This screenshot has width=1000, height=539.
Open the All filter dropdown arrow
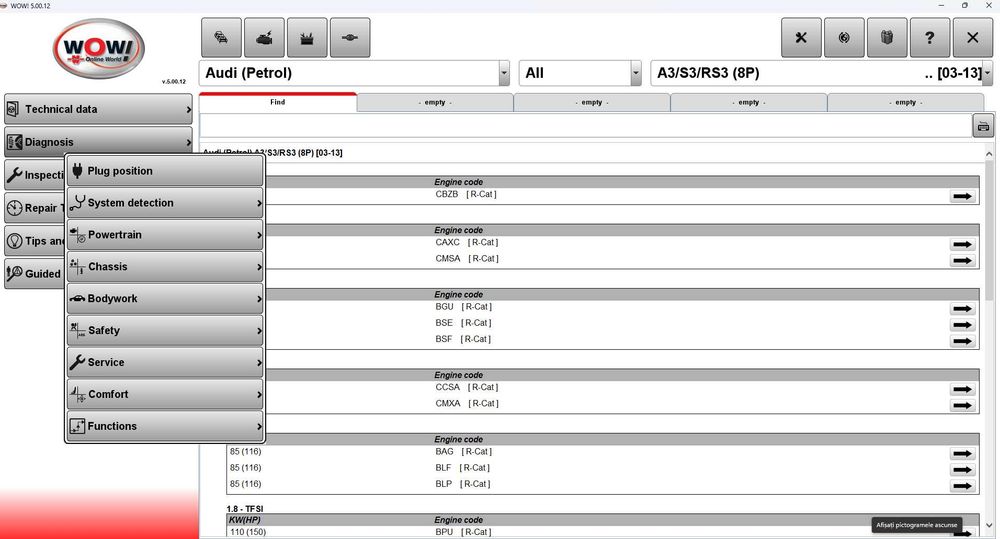pyautogui.click(x=635, y=73)
